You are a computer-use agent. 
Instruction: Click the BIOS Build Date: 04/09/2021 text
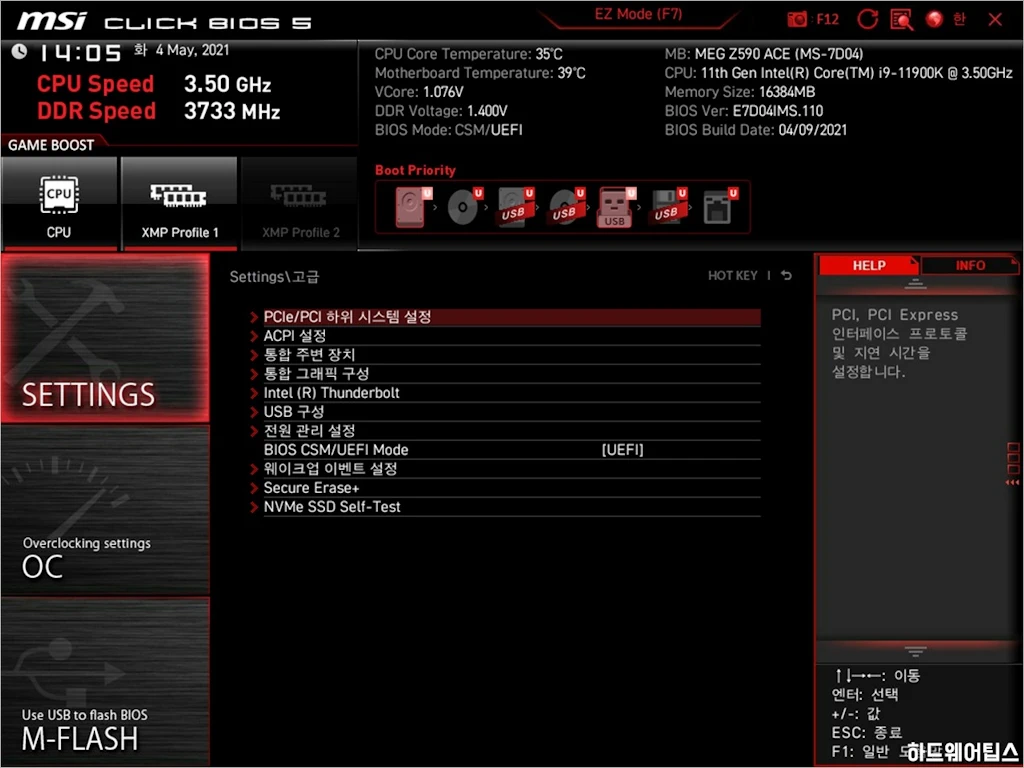coord(756,130)
